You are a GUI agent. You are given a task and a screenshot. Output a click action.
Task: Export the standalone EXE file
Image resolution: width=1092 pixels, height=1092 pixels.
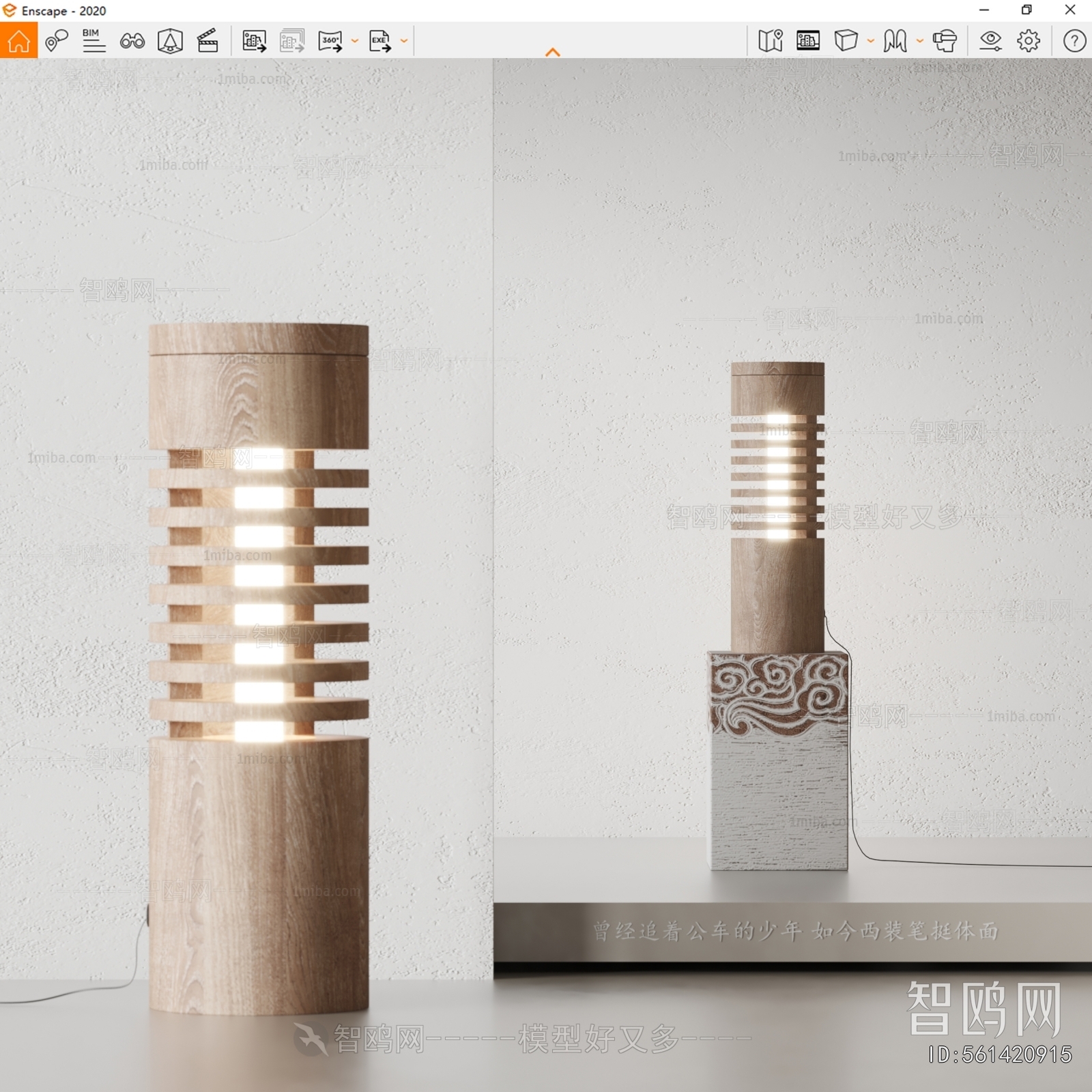pyautogui.click(x=380, y=41)
